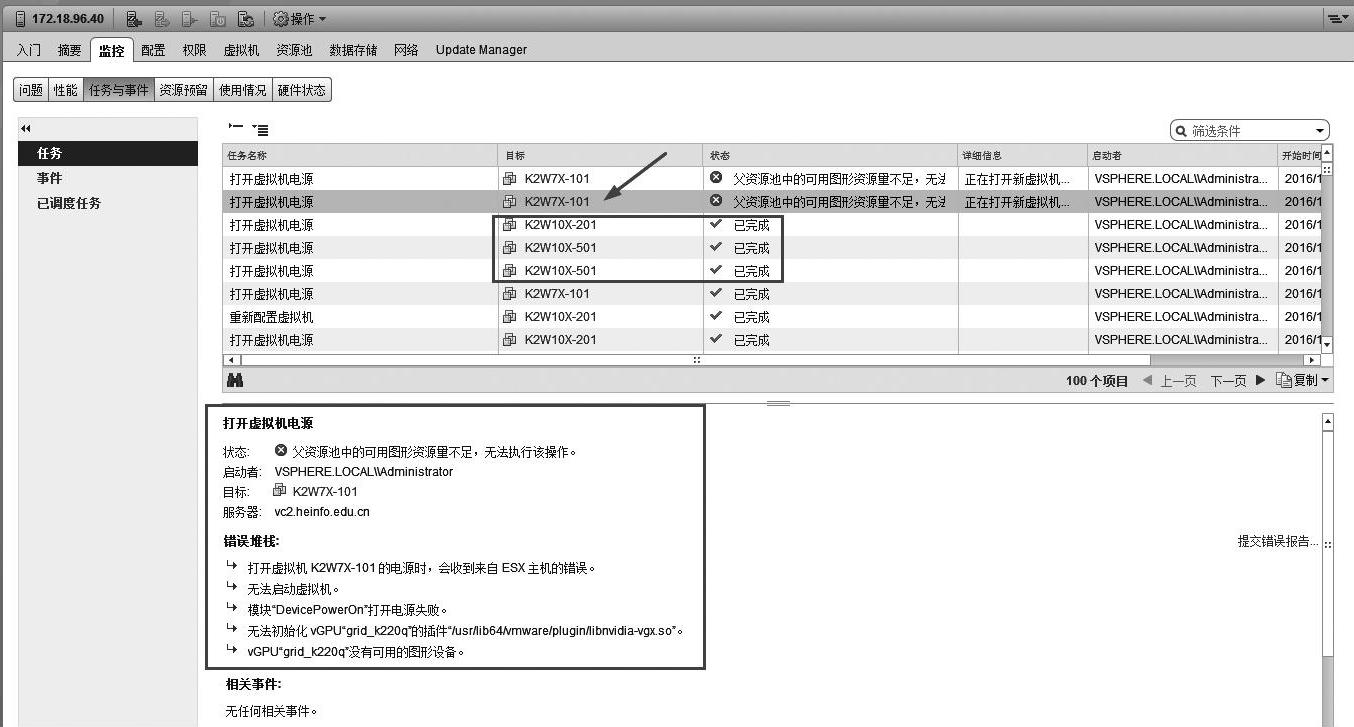Open the 资源预留 sub-tab

[184, 90]
